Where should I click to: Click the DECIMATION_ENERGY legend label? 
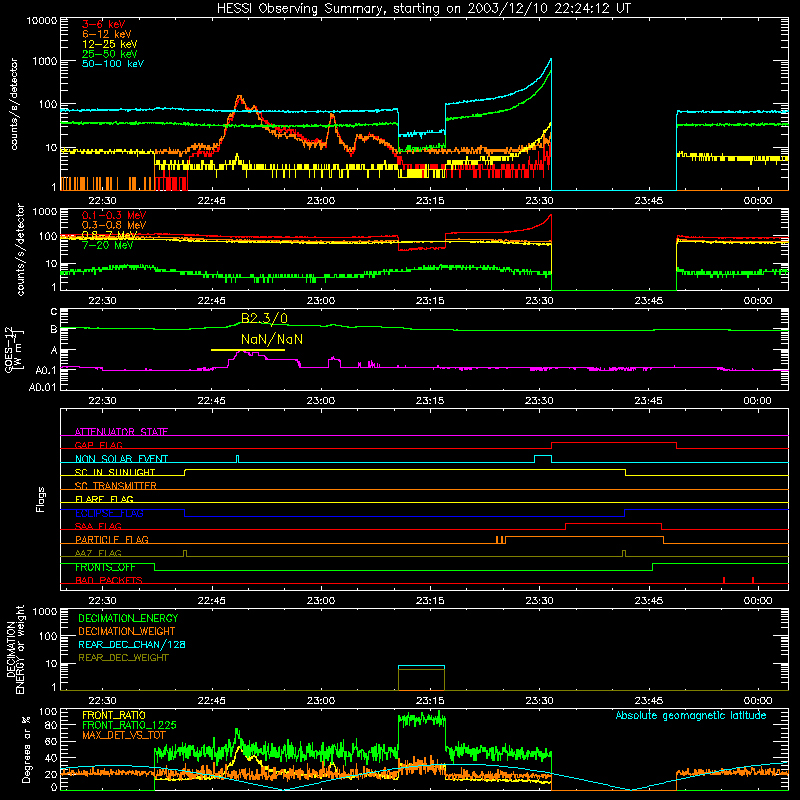128,618
